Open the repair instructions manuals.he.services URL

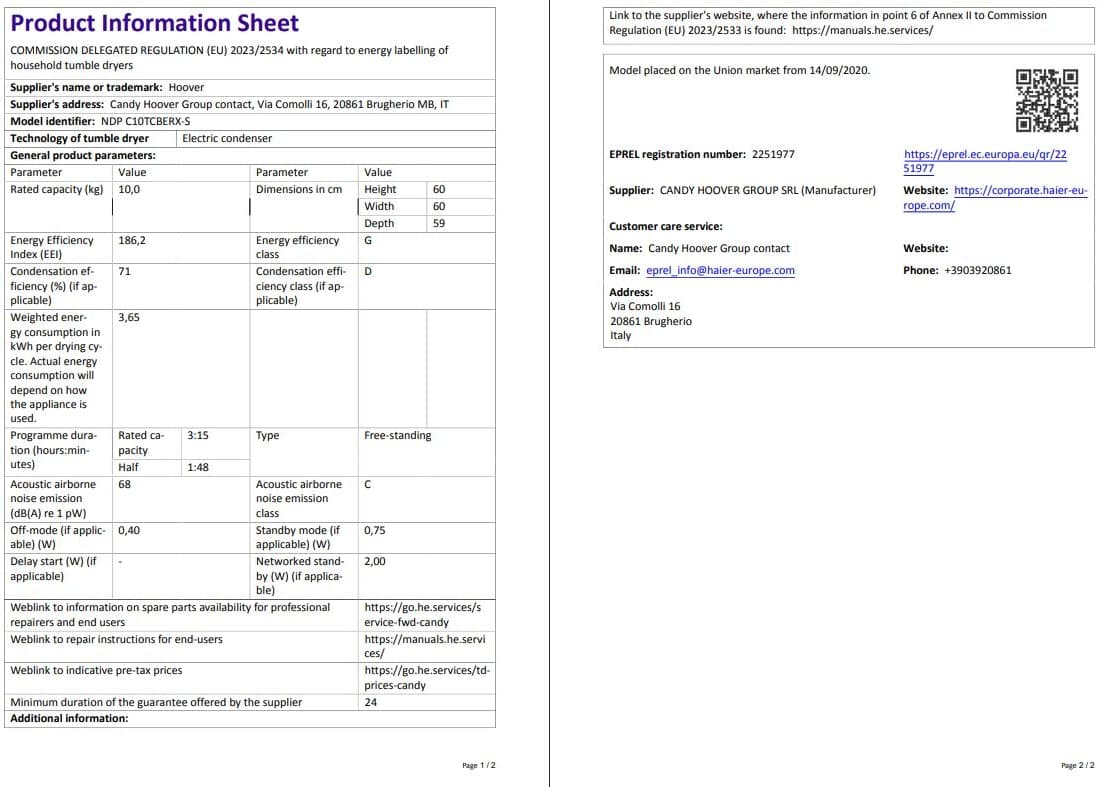tap(424, 646)
